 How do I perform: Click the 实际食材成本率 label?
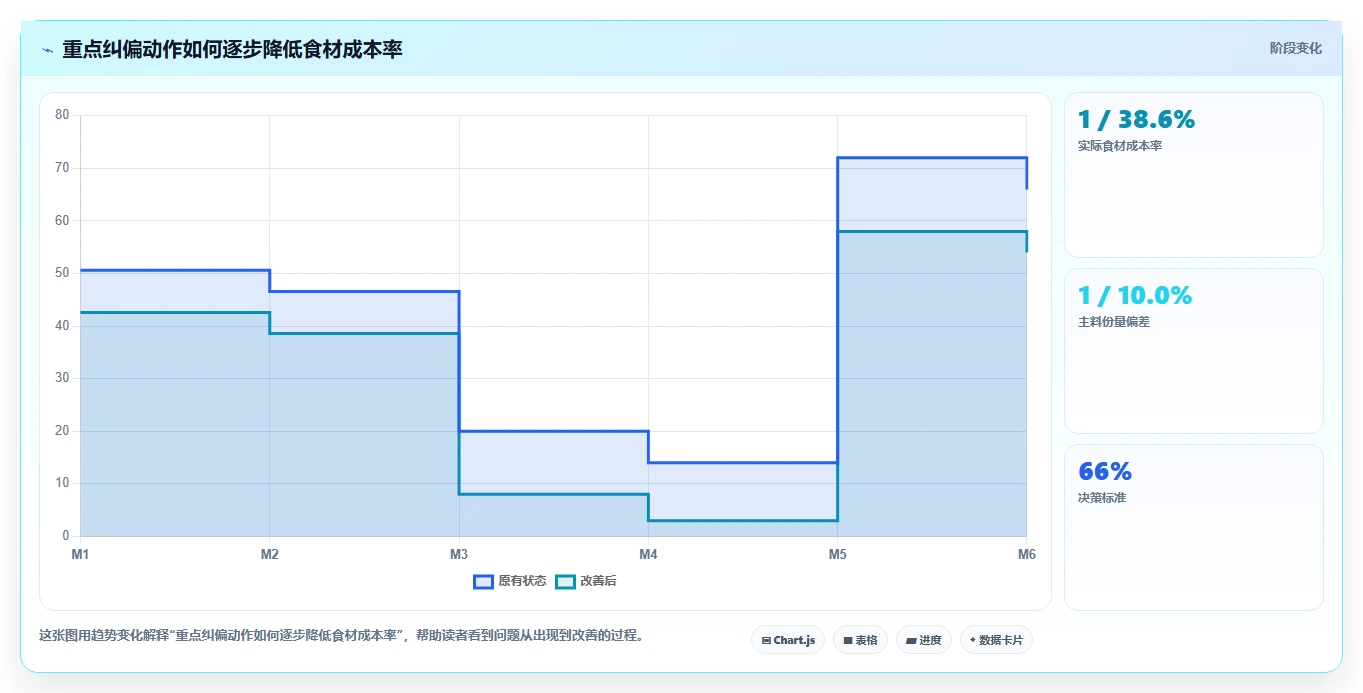tap(1120, 146)
